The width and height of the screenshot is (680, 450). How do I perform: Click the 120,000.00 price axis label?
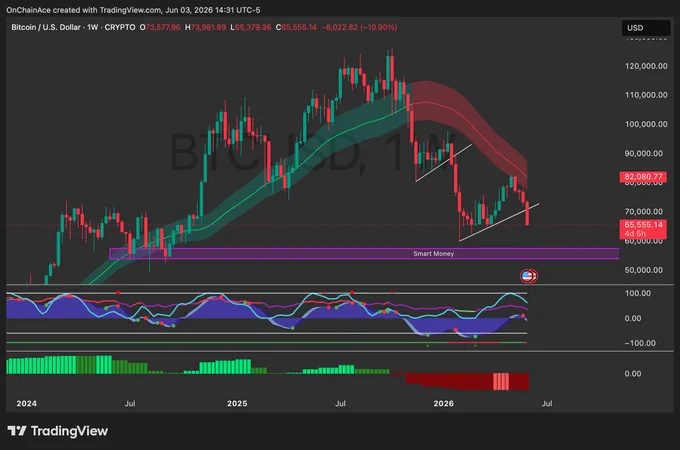click(646, 66)
